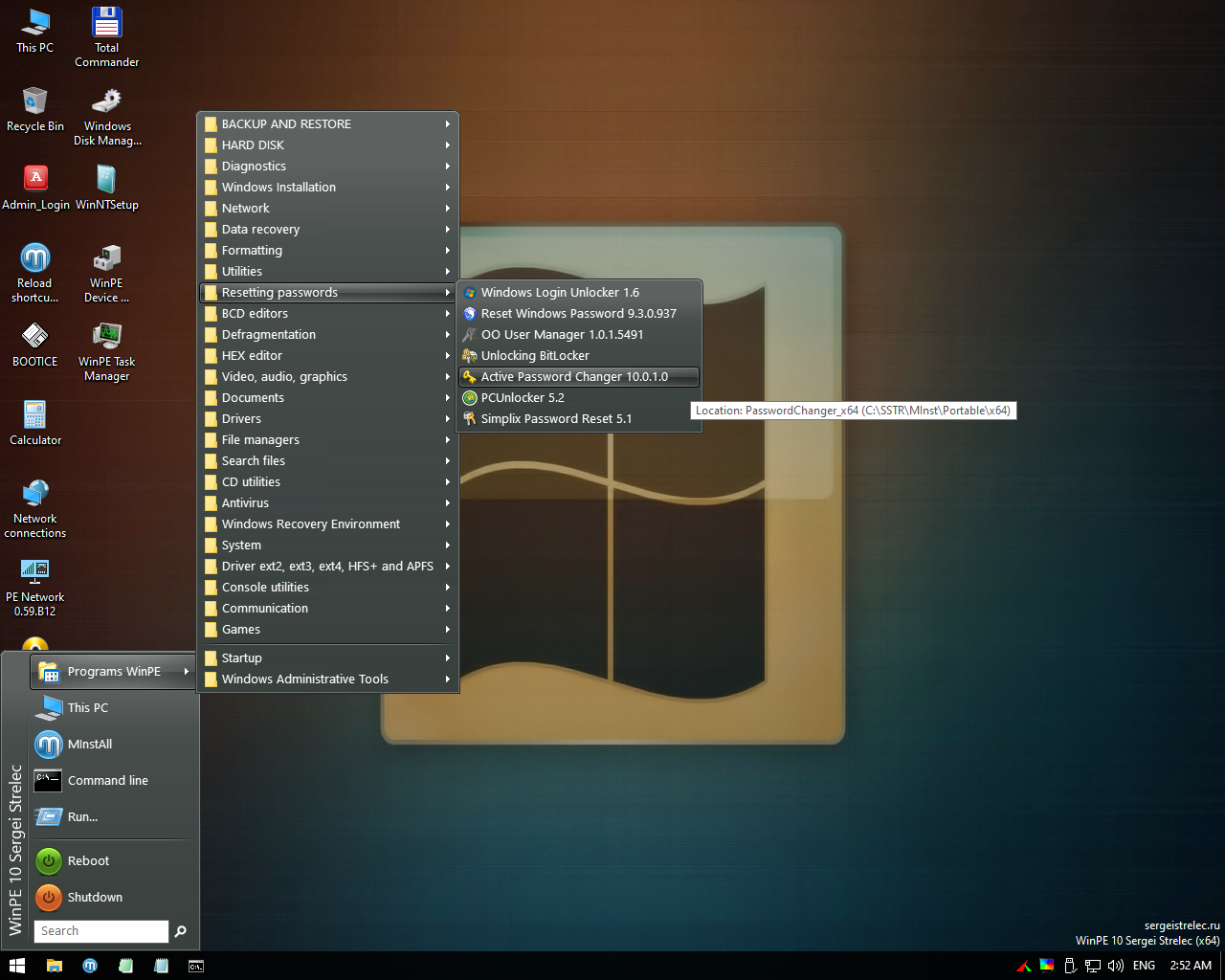This screenshot has width=1225, height=980.
Task: Click the start menu Search field
Action: point(101,931)
